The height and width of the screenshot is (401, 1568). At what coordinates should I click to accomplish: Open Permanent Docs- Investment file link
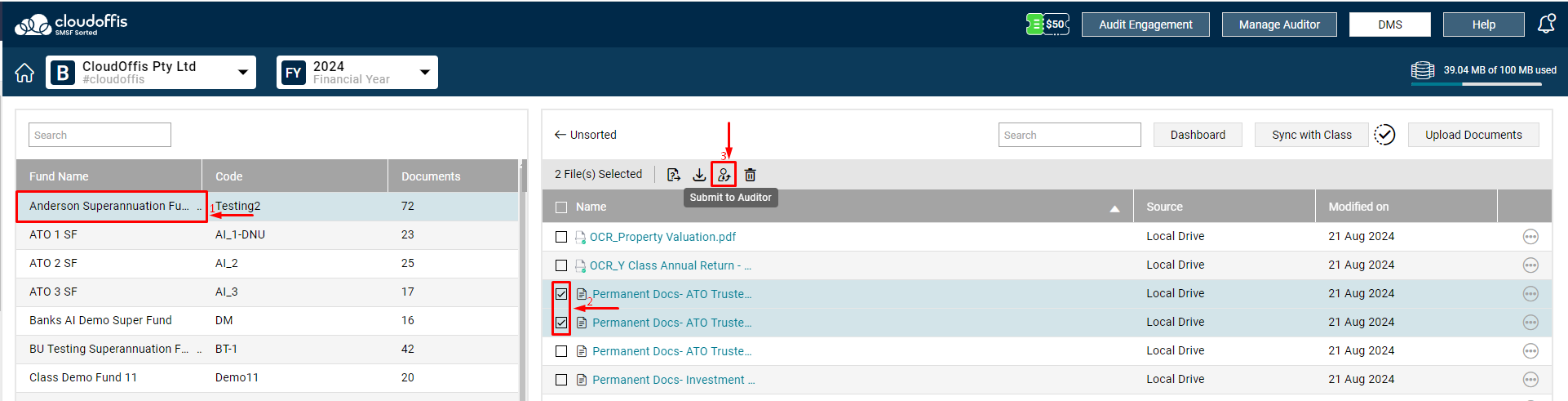[674, 380]
